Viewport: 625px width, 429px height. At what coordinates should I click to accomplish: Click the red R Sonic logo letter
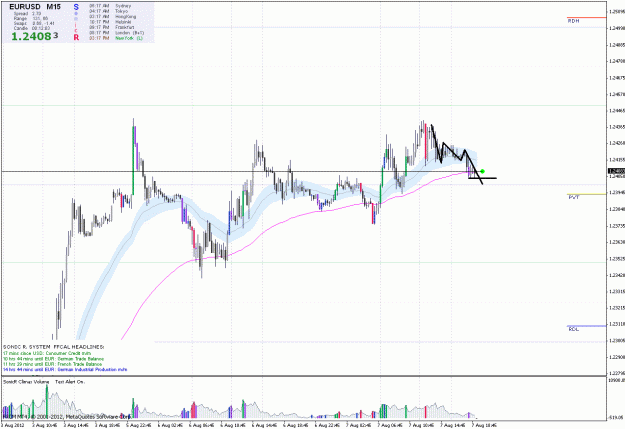pos(76,37)
